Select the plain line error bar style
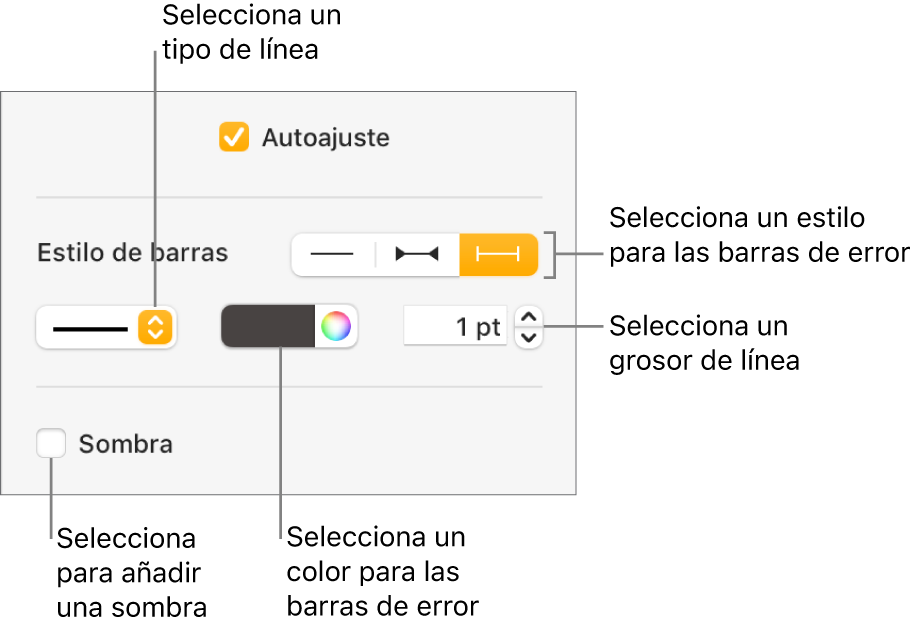920x633 pixels. click(334, 254)
